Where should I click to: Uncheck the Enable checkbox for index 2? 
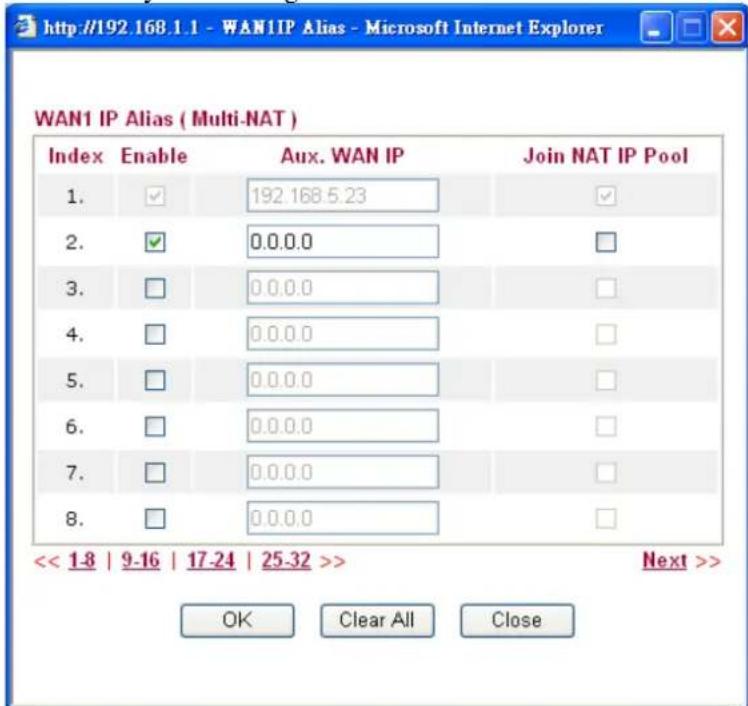(x=155, y=242)
